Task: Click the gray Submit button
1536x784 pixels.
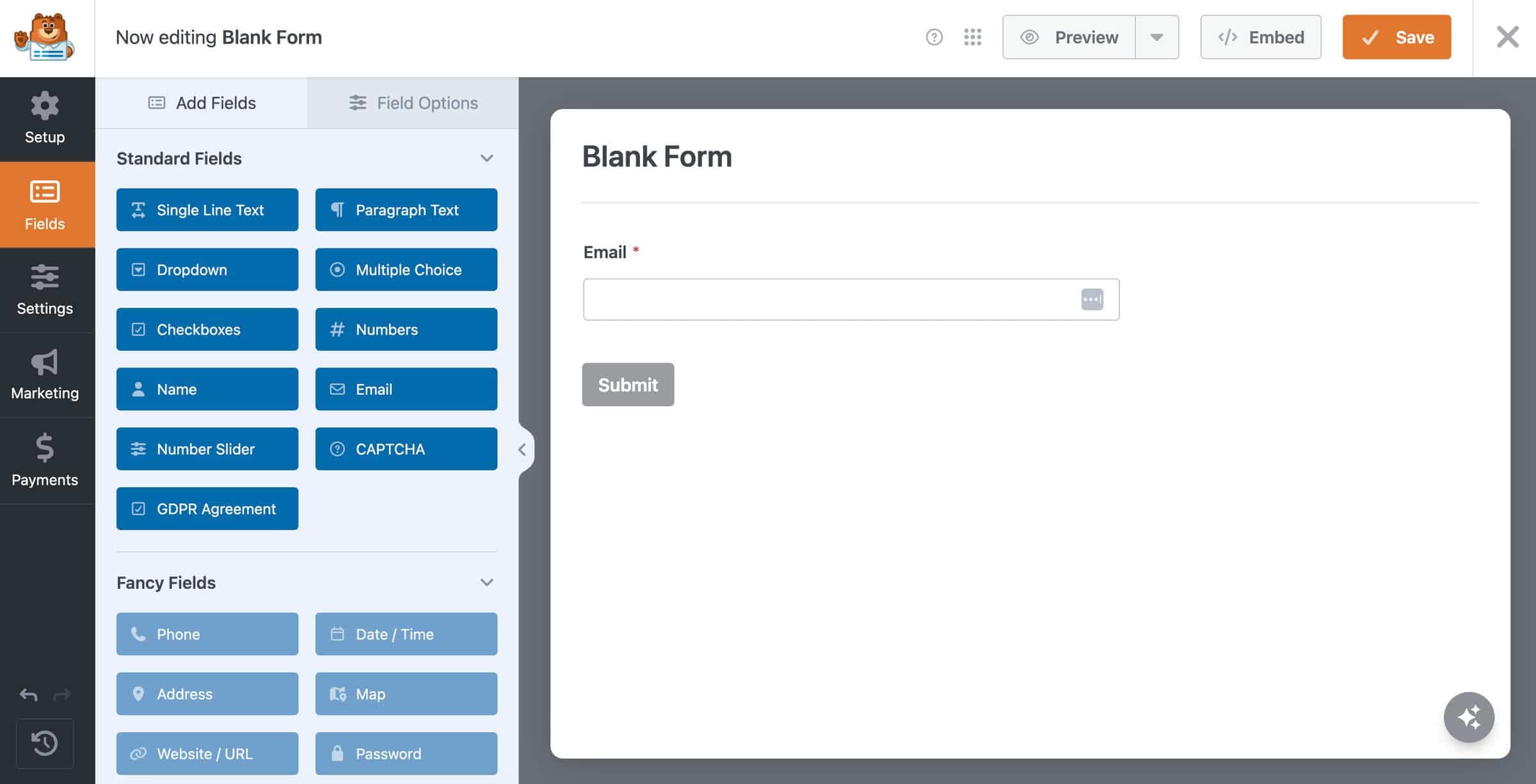Action: tap(628, 385)
